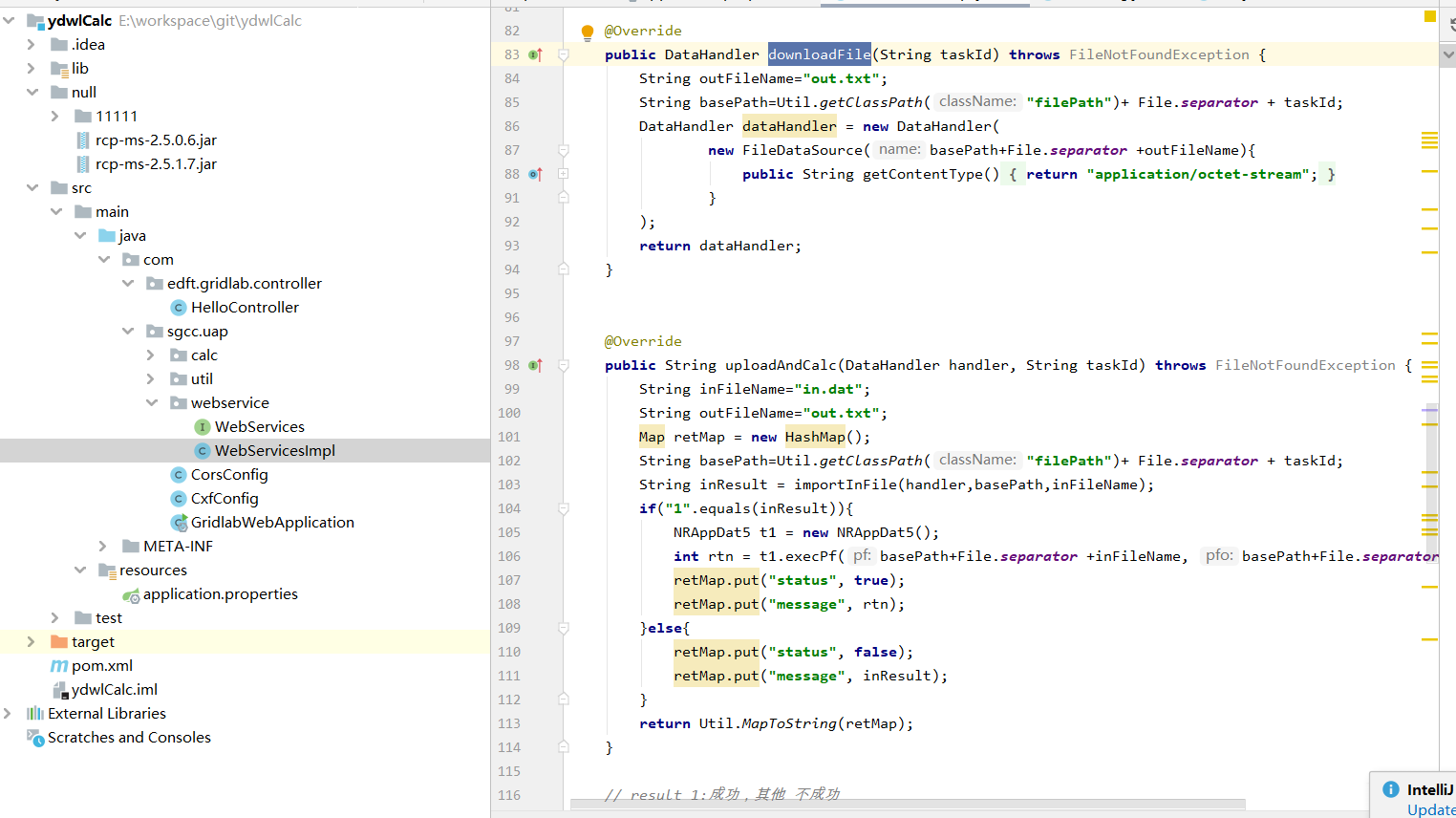The image size is (1456, 818).
Task: Click the highlighted downloadFile method name
Action: (x=820, y=54)
